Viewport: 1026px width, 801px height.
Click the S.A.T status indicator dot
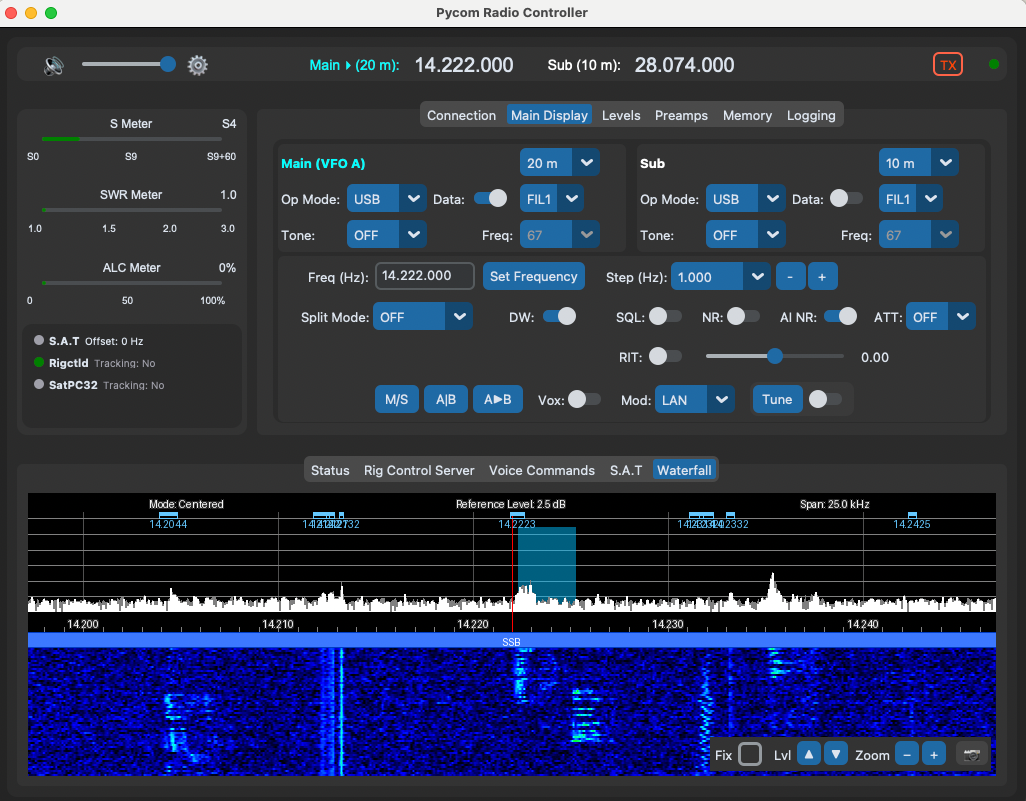[x=39, y=340]
